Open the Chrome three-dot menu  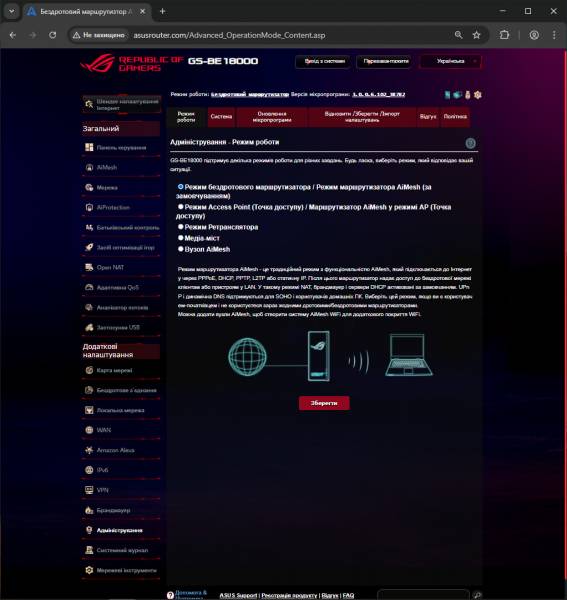(554, 35)
